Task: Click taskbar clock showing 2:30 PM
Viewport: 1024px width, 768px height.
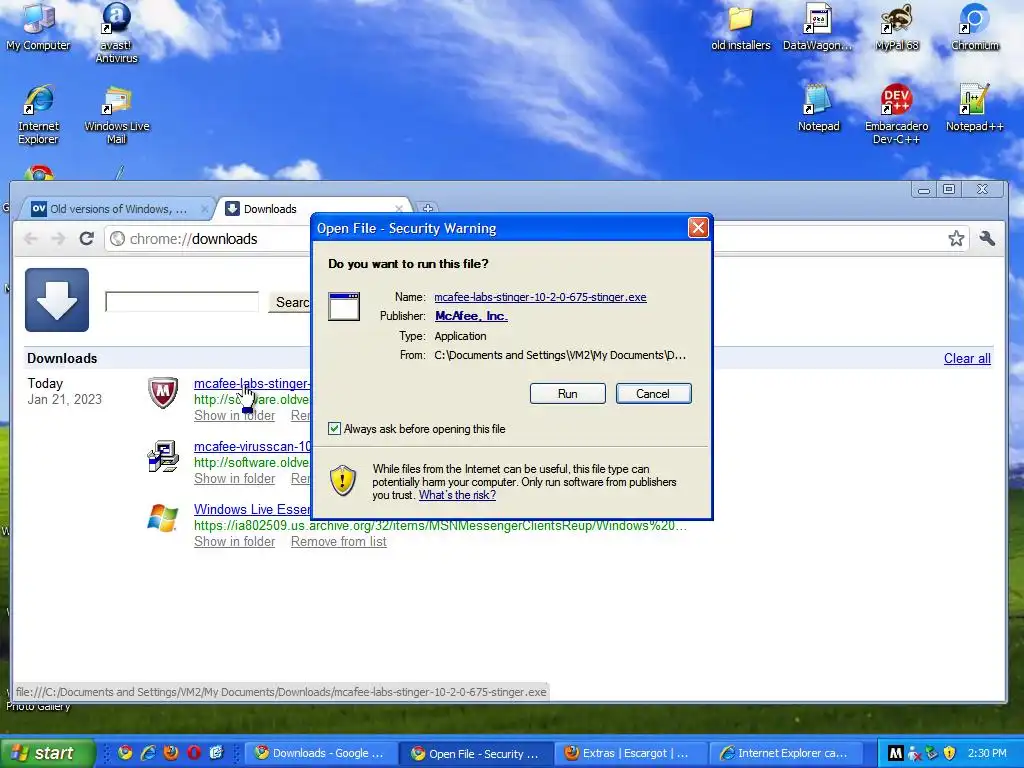Action: coord(987,753)
